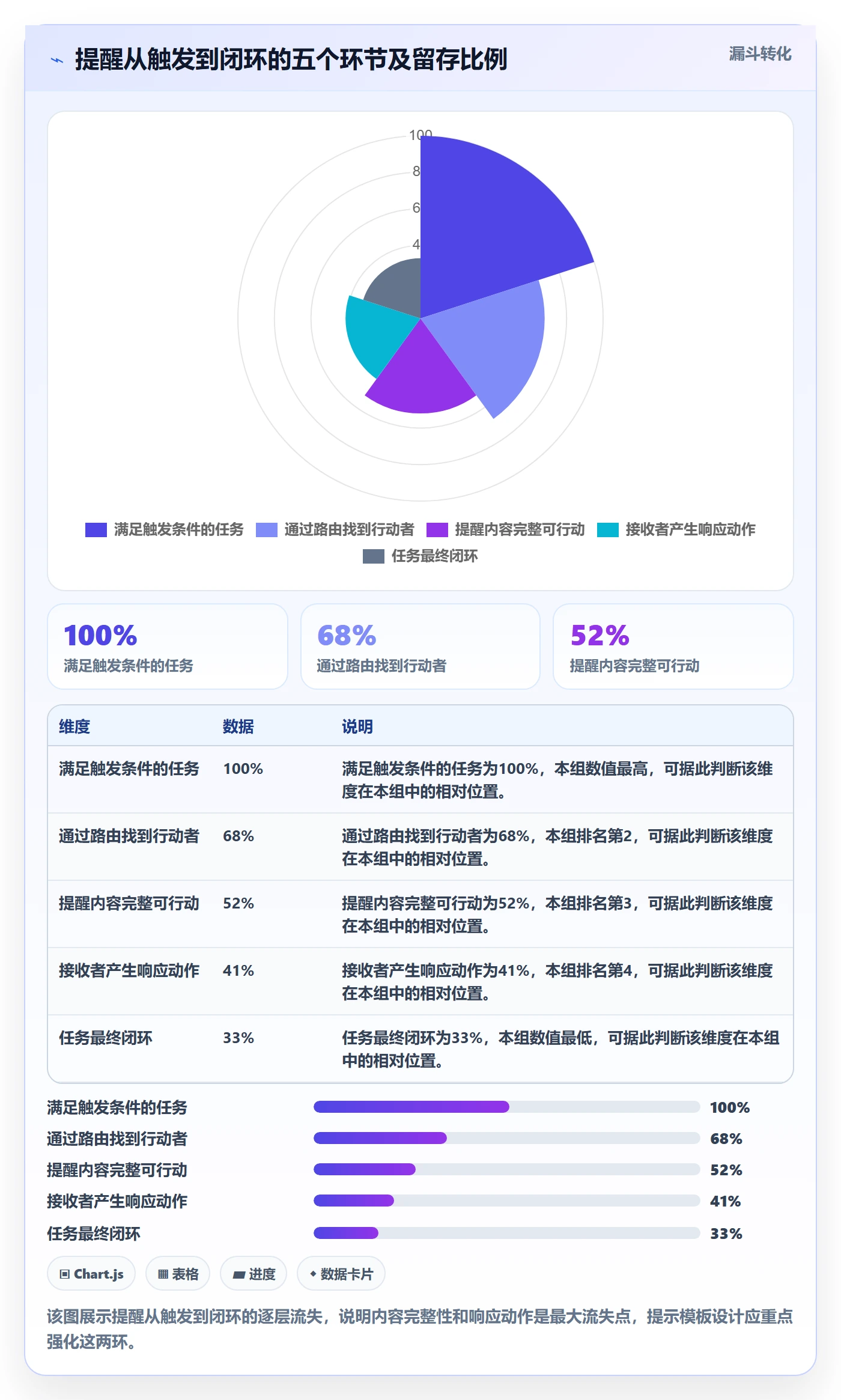
Task: Click the 进度 tag chip
Action: (x=254, y=1274)
